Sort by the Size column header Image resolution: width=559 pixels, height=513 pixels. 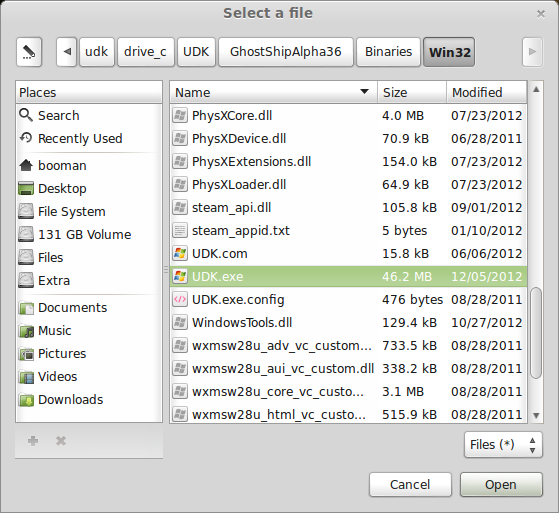pos(412,92)
